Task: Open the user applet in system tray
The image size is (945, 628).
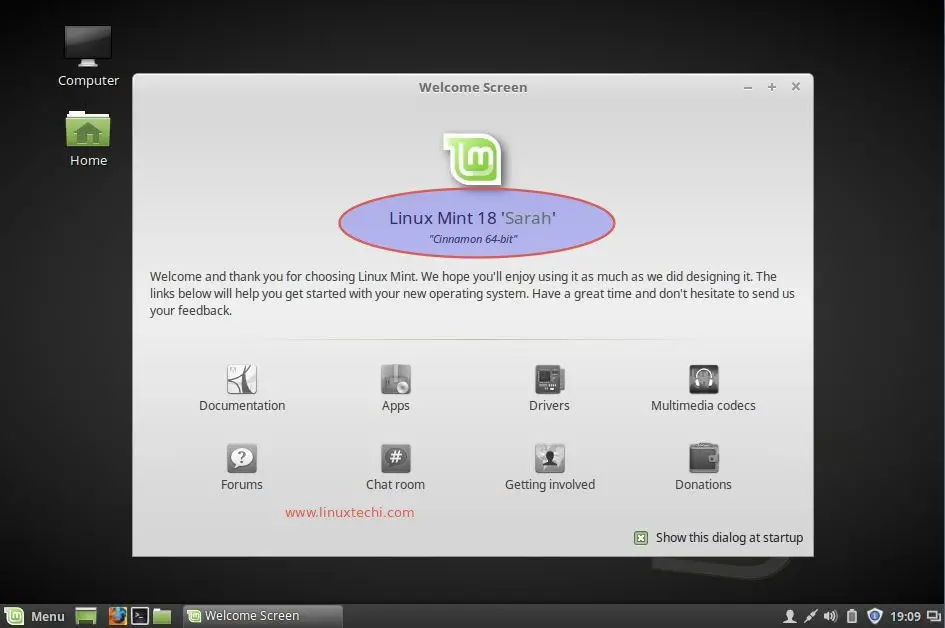Action: [789, 616]
